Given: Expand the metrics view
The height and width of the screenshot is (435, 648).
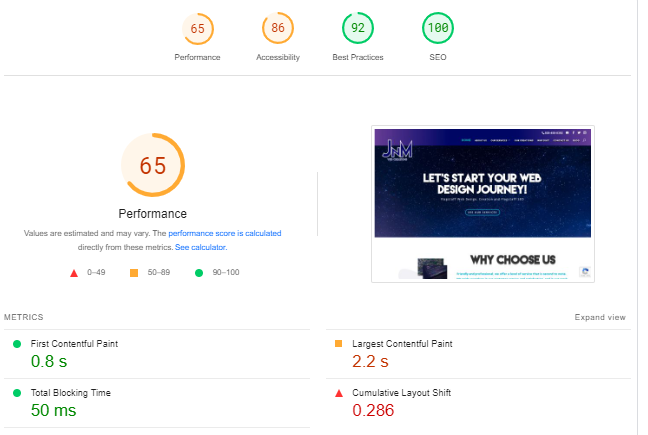Looking at the screenshot, I should click(x=600, y=317).
